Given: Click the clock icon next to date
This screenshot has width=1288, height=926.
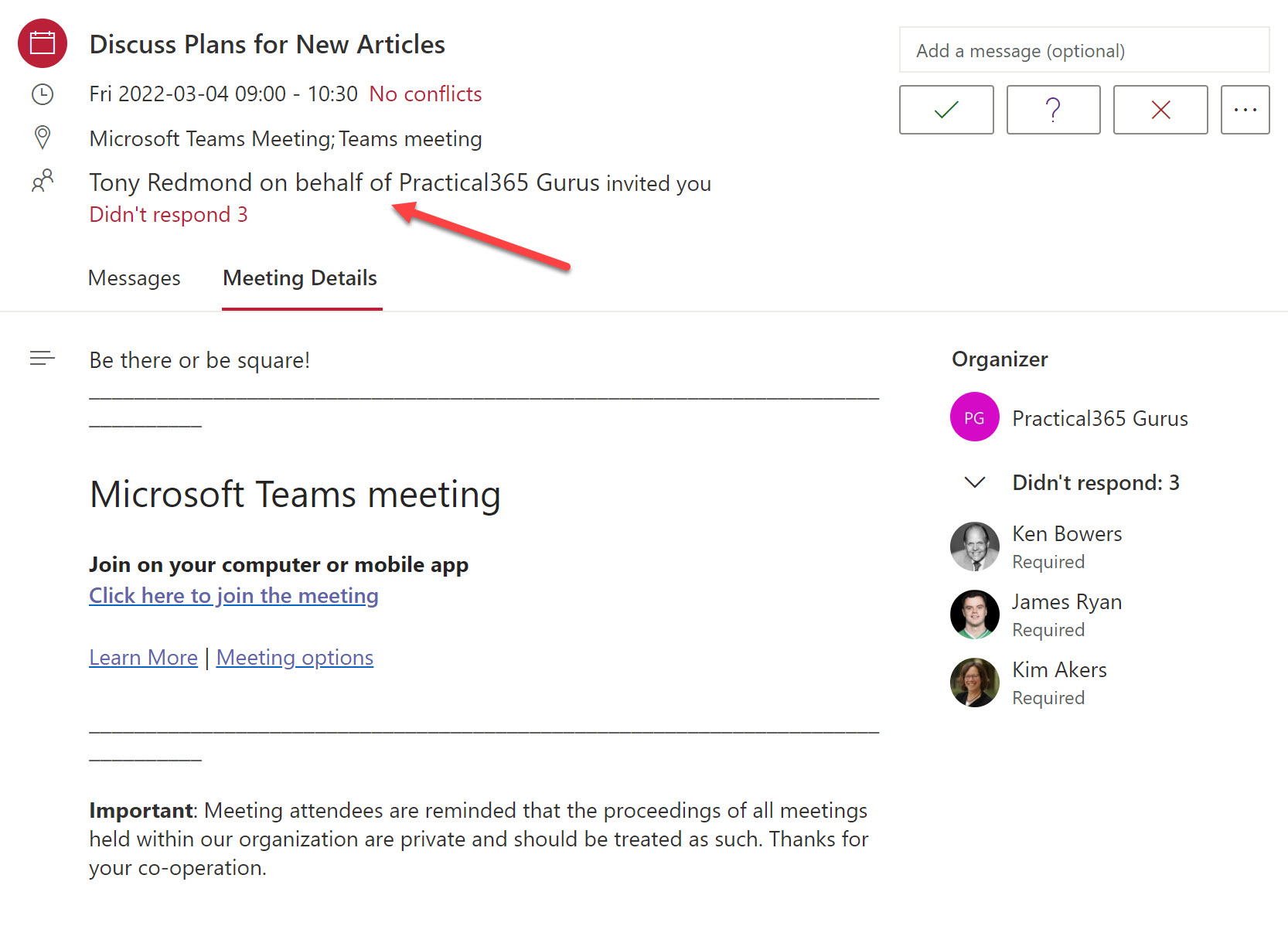Looking at the screenshot, I should coord(43,94).
